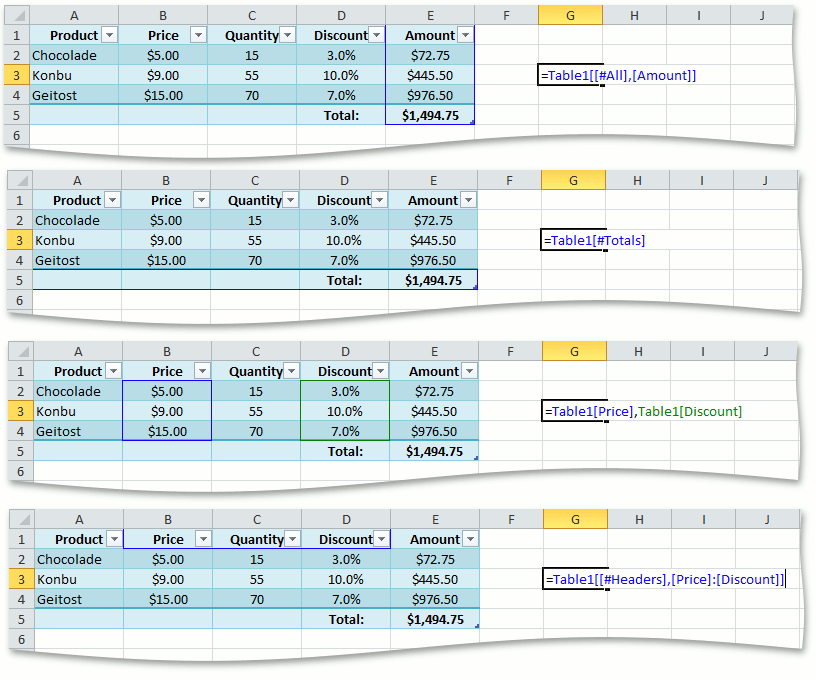Click Total: label cell in the #Totals sheet
Screen dimensions: 816x680
(344, 280)
